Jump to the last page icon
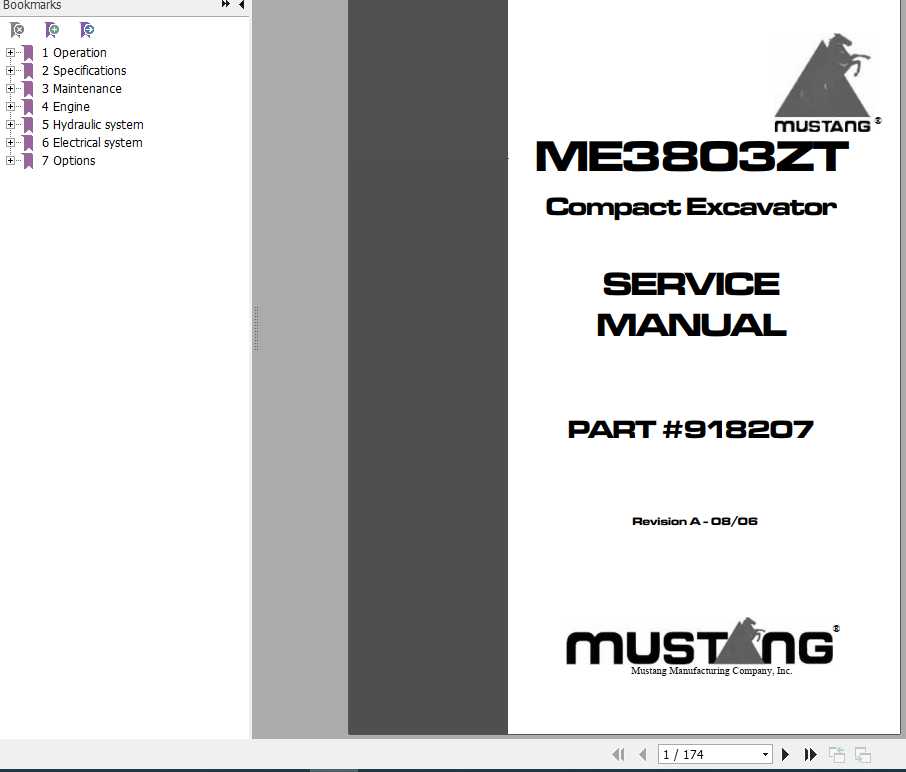Viewport: 906px width, 772px height. coord(810,754)
